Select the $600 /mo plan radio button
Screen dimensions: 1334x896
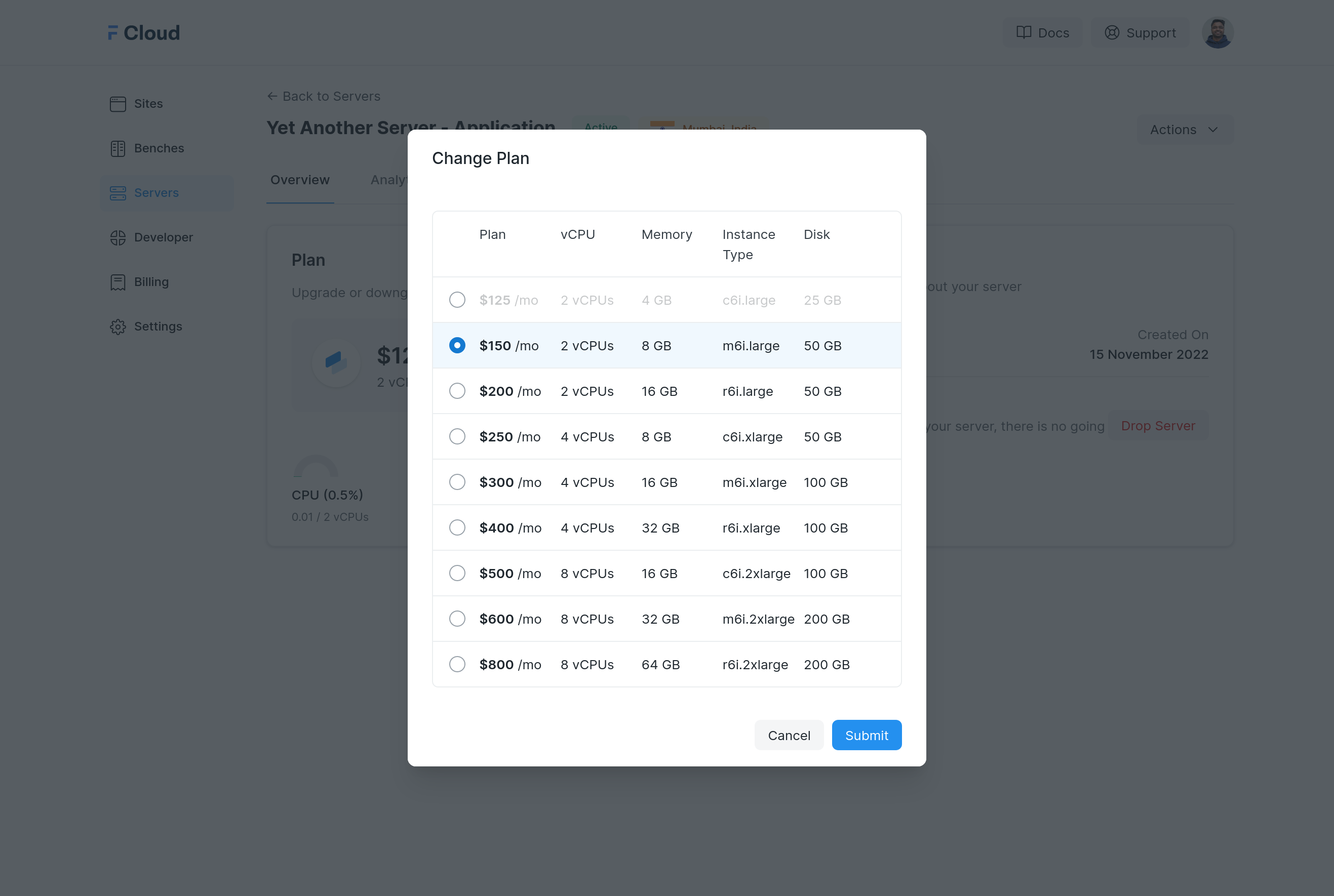(x=457, y=619)
